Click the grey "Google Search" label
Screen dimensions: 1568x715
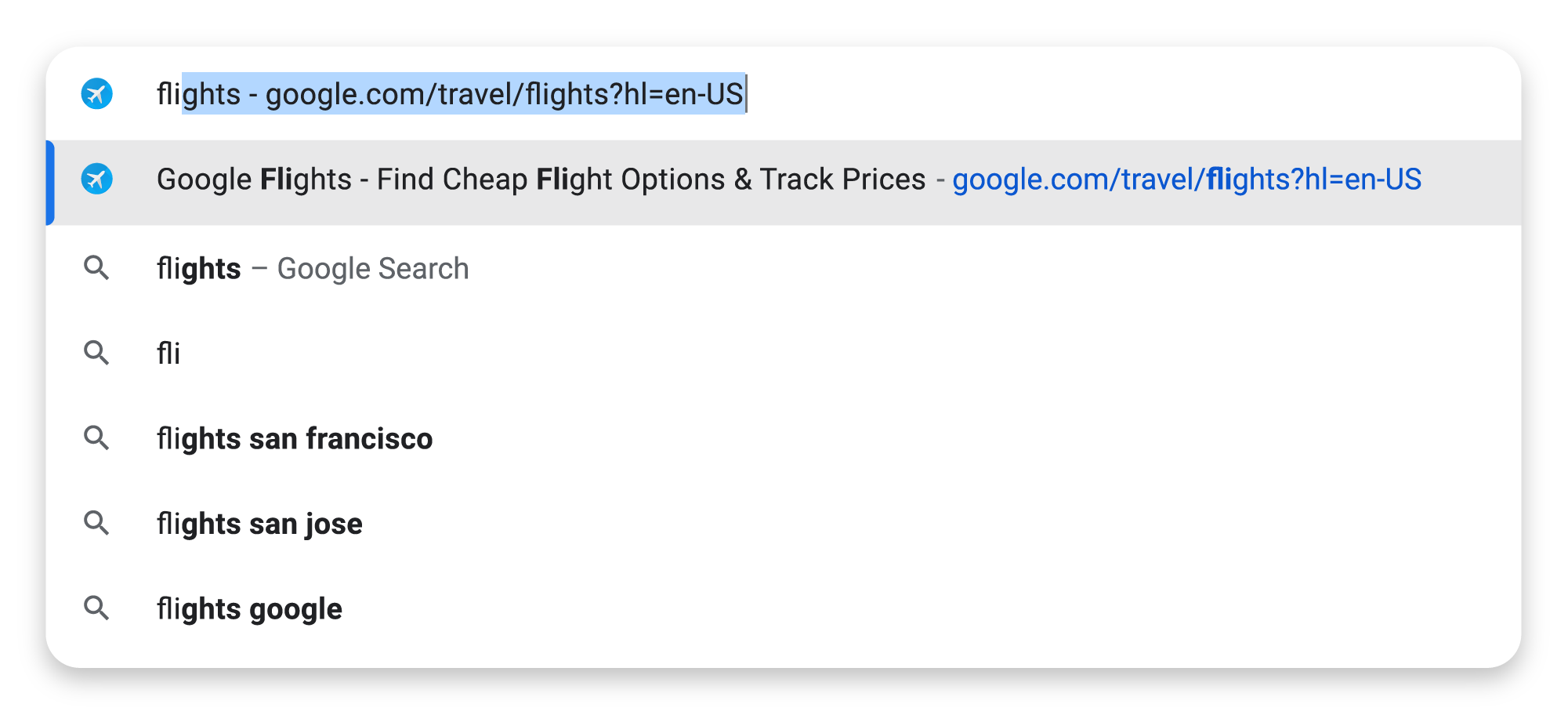[373, 269]
